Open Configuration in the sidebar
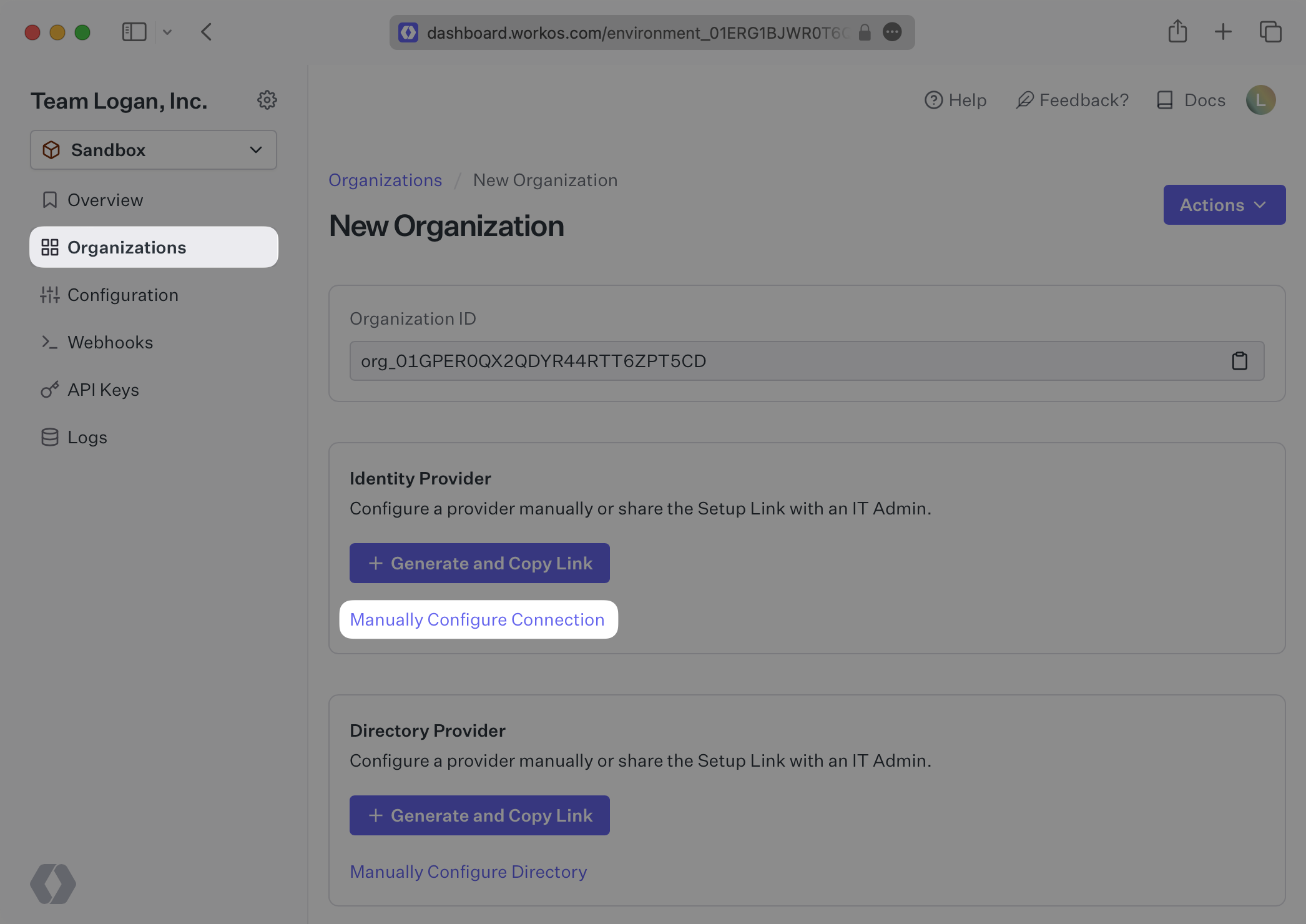 [x=122, y=295]
